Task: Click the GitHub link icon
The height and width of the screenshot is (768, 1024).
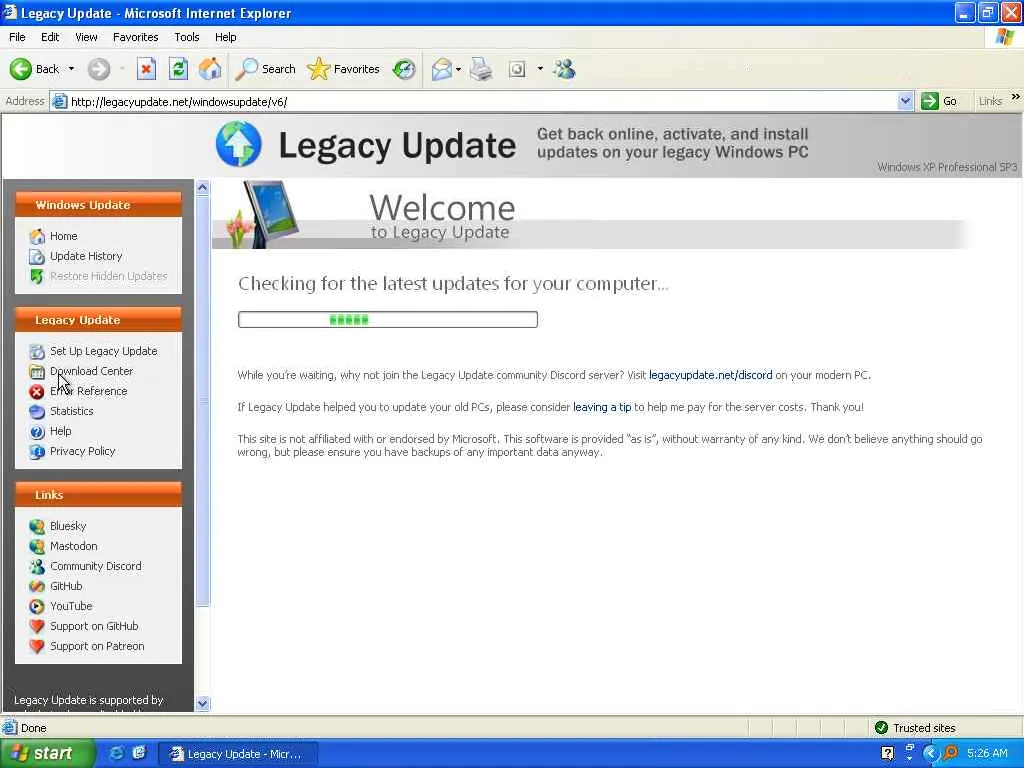Action: pyautogui.click(x=37, y=586)
